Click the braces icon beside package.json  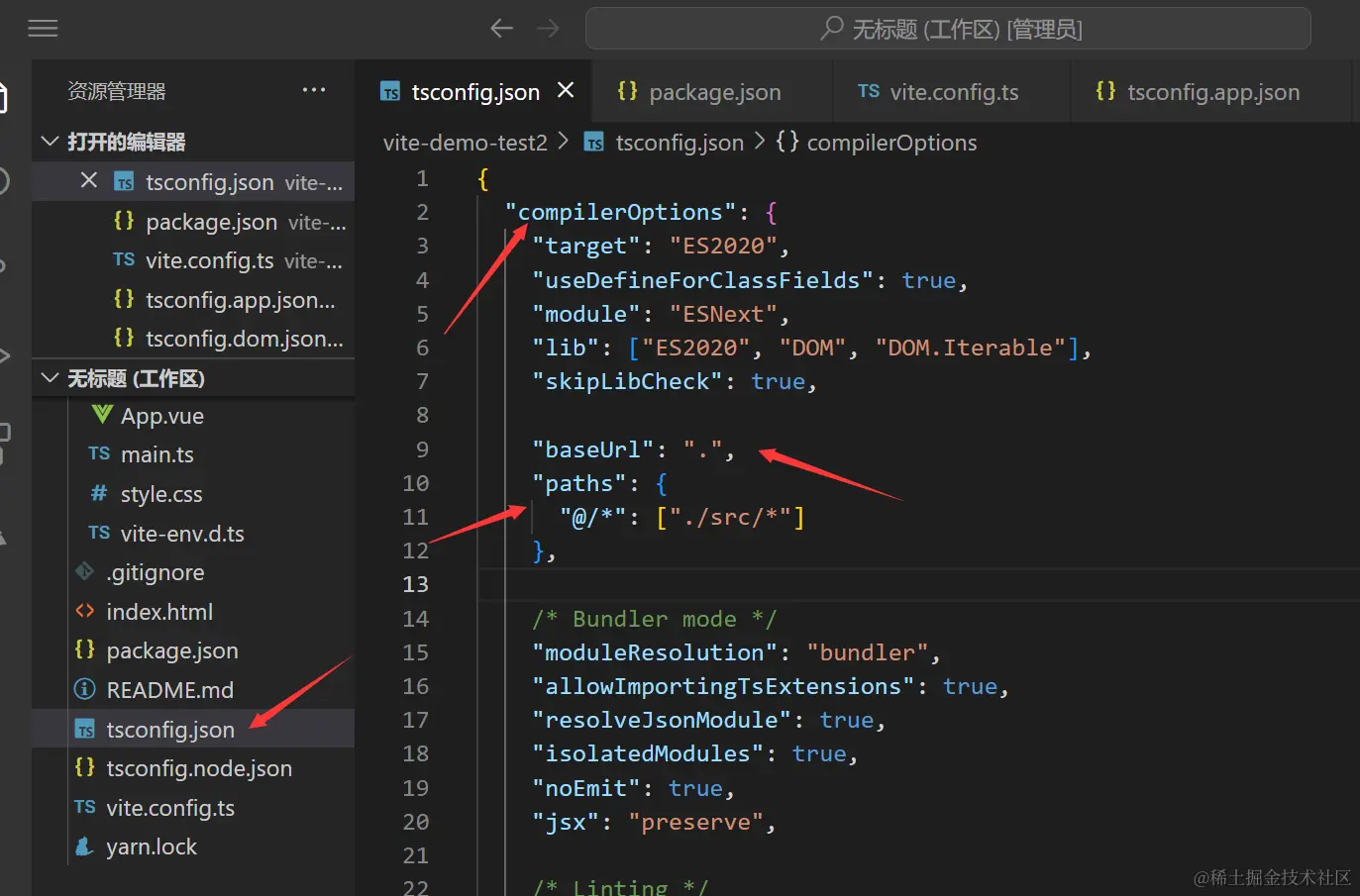(83, 650)
